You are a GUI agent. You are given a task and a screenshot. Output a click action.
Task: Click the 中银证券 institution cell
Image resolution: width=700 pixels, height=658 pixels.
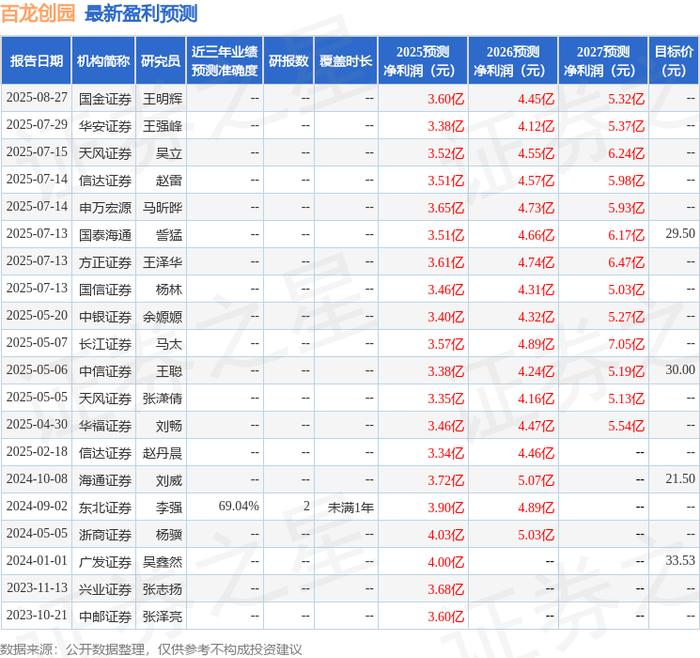coord(105,317)
